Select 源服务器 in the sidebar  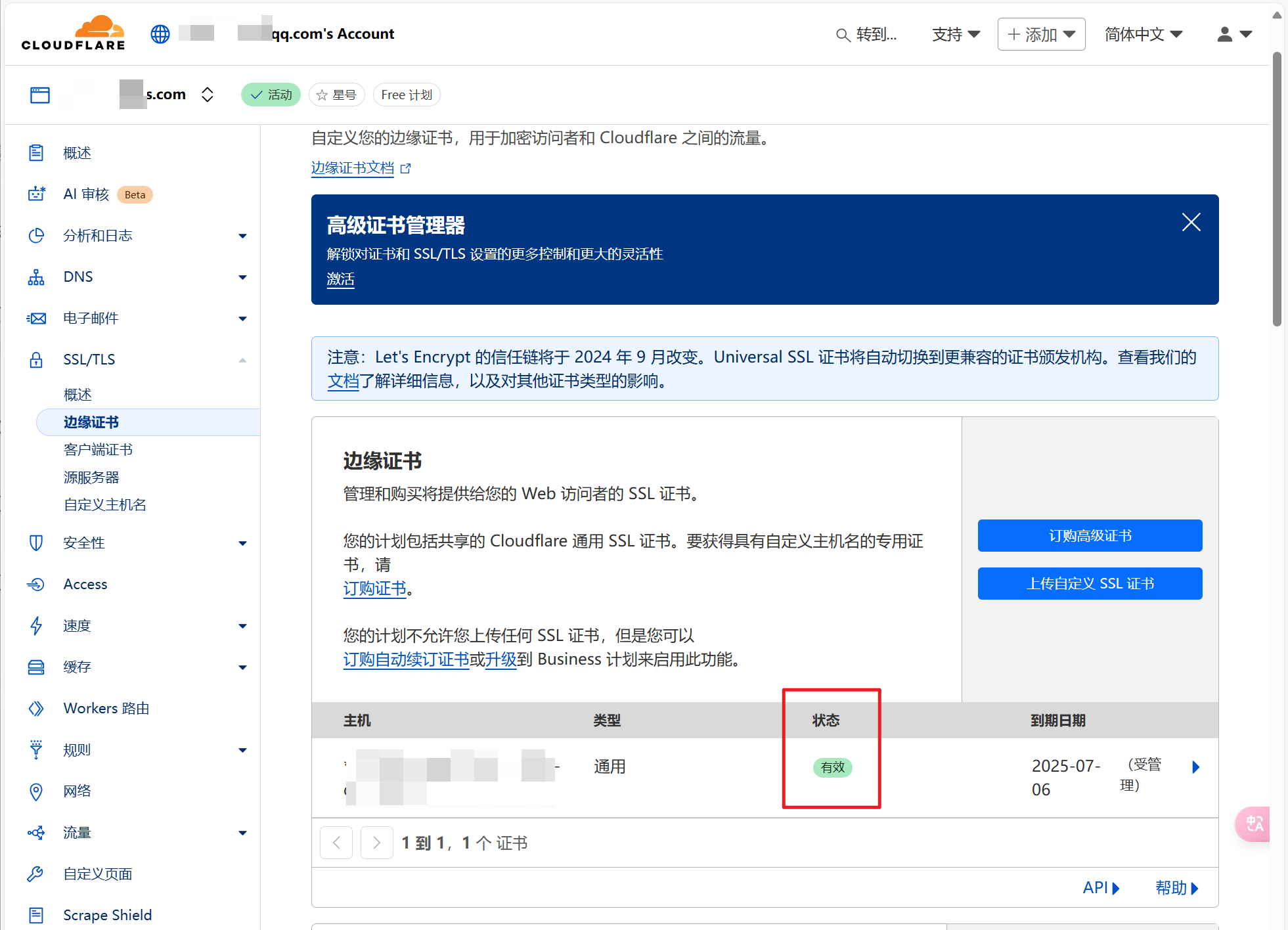tap(91, 477)
